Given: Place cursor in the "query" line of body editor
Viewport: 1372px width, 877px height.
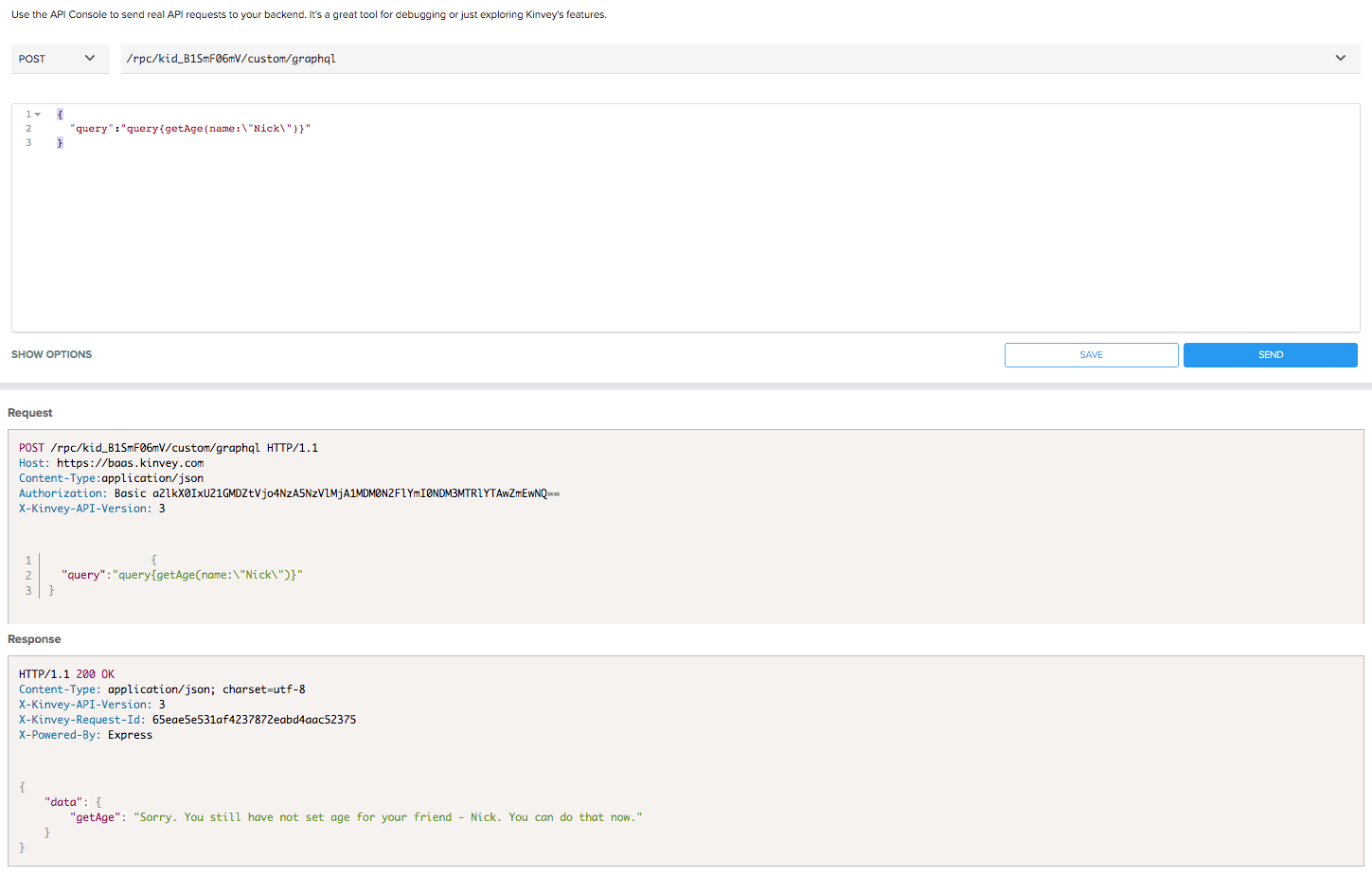Looking at the screenshot, I should click(x=189, y=129).
